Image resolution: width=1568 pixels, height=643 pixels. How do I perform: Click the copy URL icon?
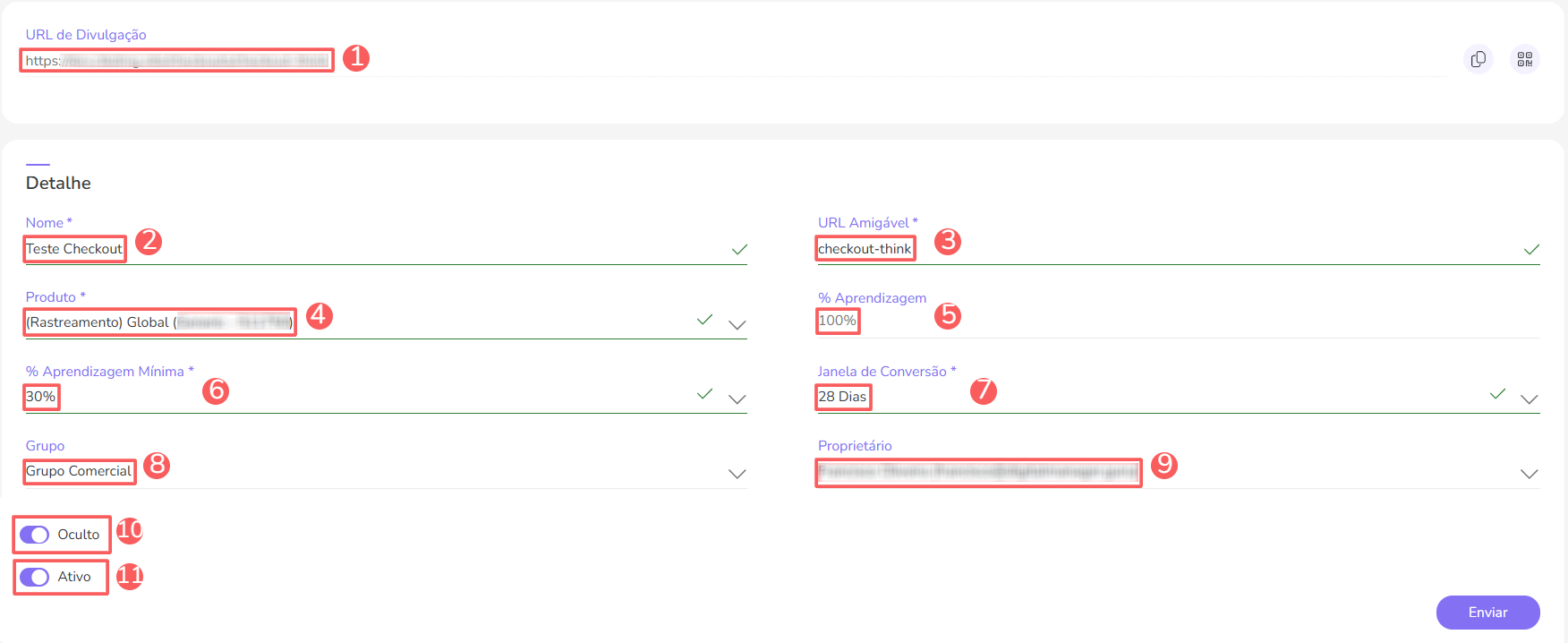tap(1479, 58)
